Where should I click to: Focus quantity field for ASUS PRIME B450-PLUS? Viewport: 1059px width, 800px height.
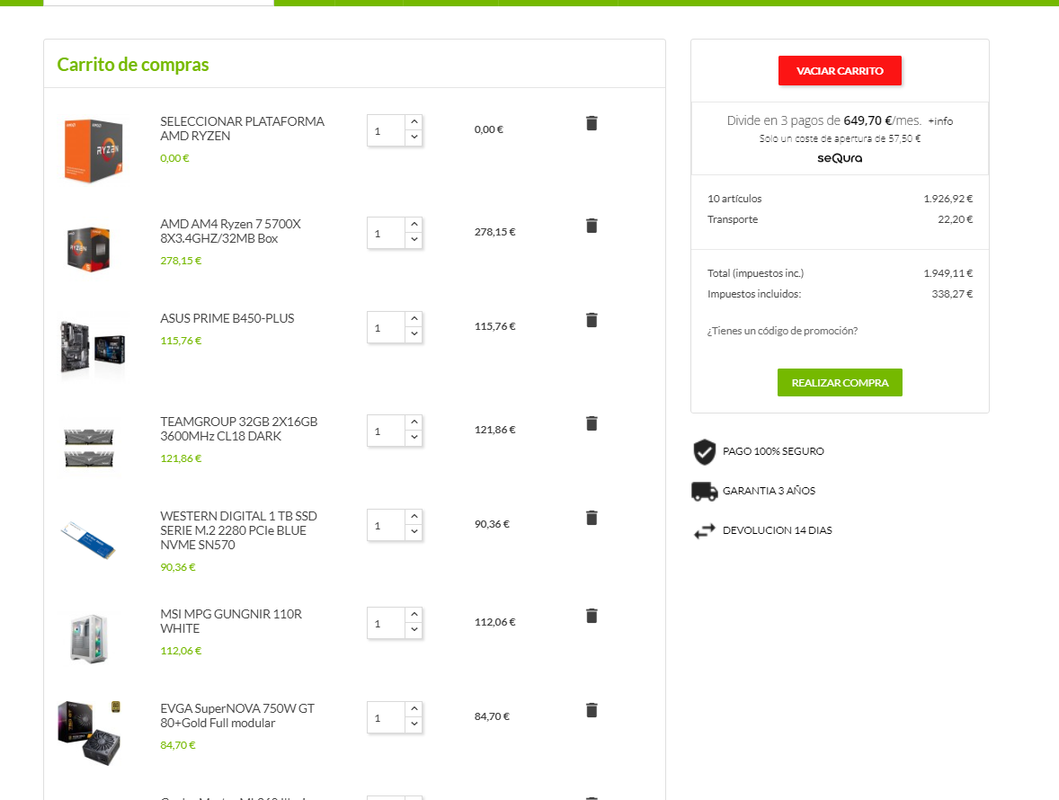point(386,328)
